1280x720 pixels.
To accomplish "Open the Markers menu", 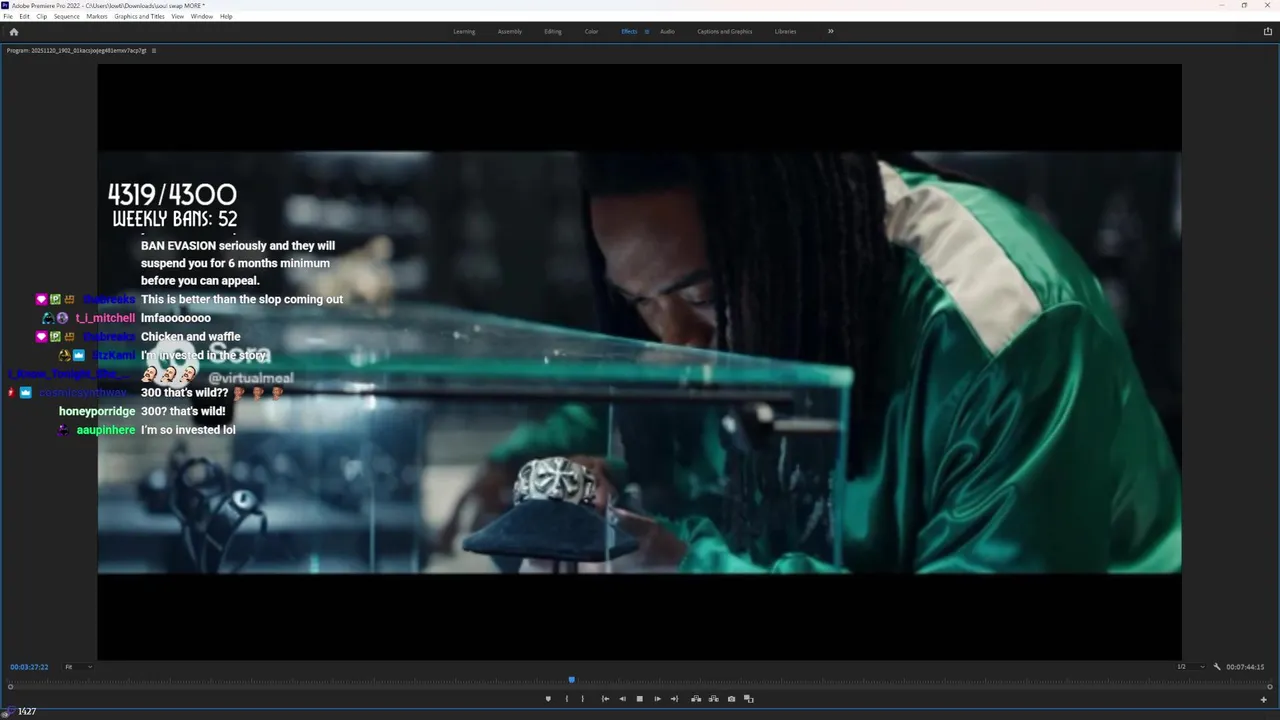I will [x=97, y=16].
